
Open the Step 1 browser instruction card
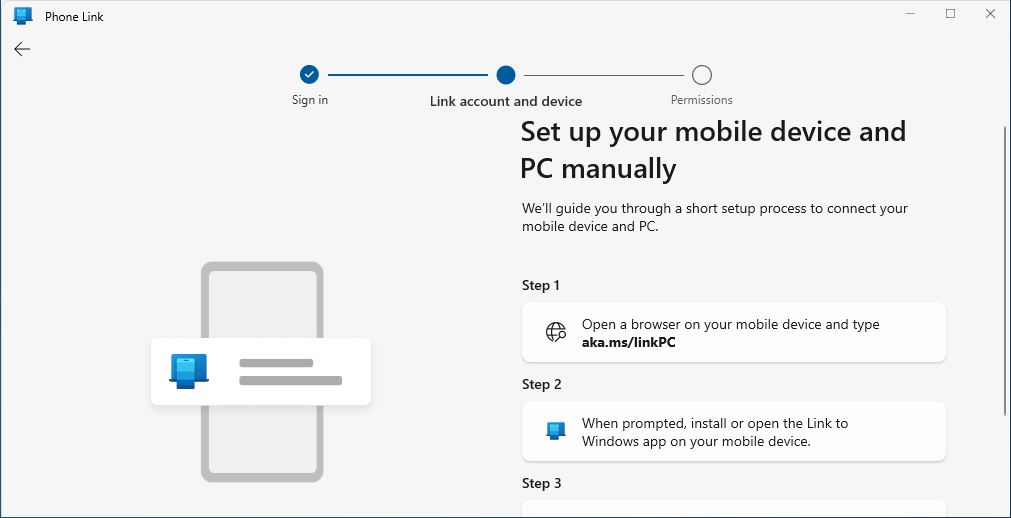pos(734,332)
